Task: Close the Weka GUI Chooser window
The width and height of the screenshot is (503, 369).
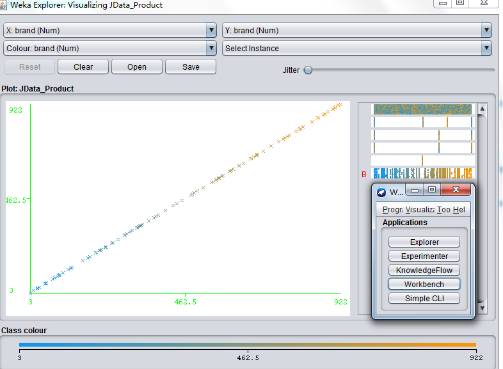Action: point(456,190)
